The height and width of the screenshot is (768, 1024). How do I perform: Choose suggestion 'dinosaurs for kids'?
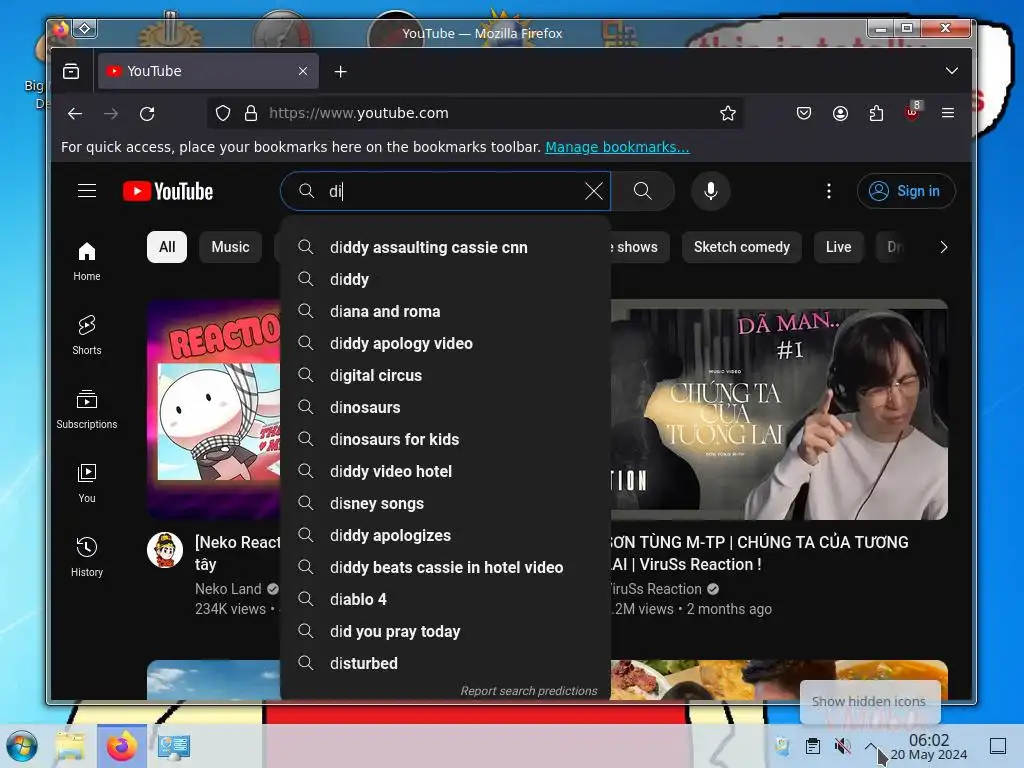pyautogui.click(x=445, y=439)
